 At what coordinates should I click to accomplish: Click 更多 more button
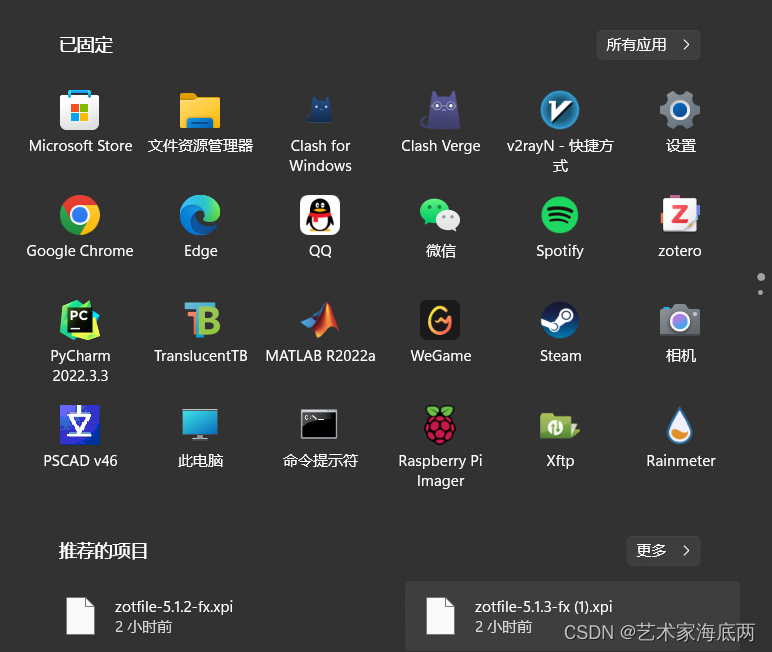pos(663,551)
